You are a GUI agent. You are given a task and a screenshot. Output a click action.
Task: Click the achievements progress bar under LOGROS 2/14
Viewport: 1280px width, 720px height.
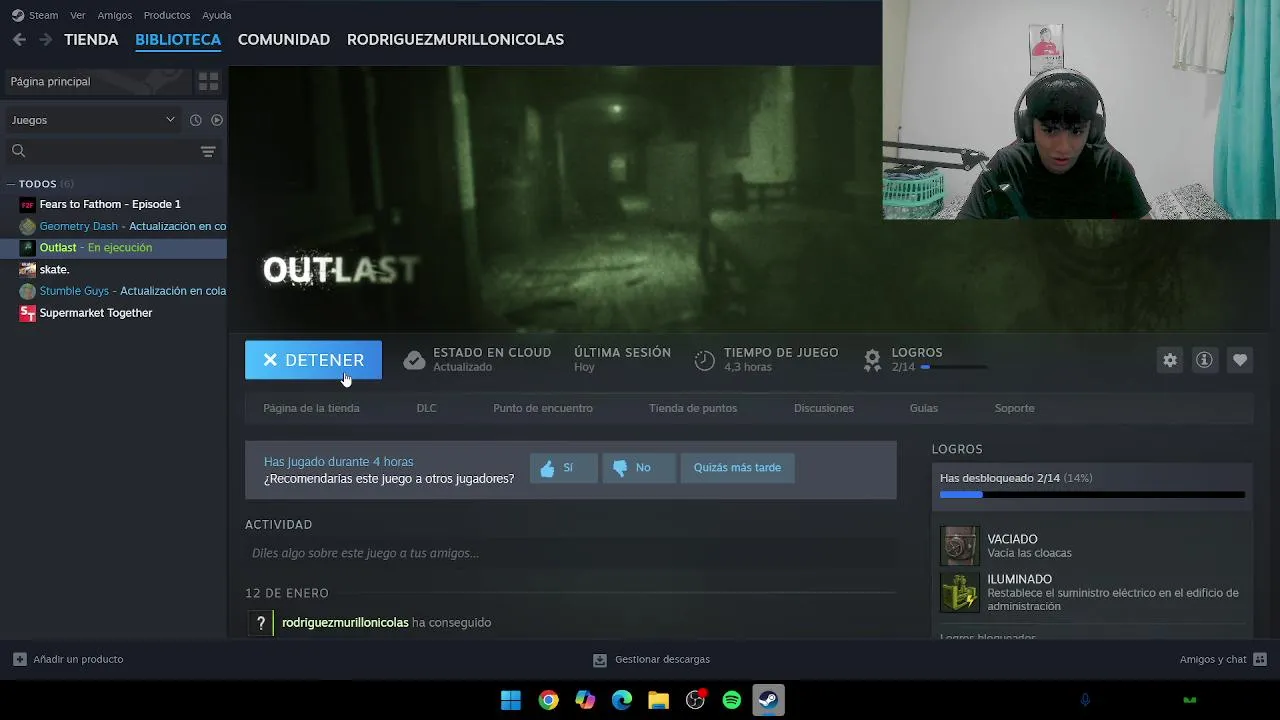955,367
